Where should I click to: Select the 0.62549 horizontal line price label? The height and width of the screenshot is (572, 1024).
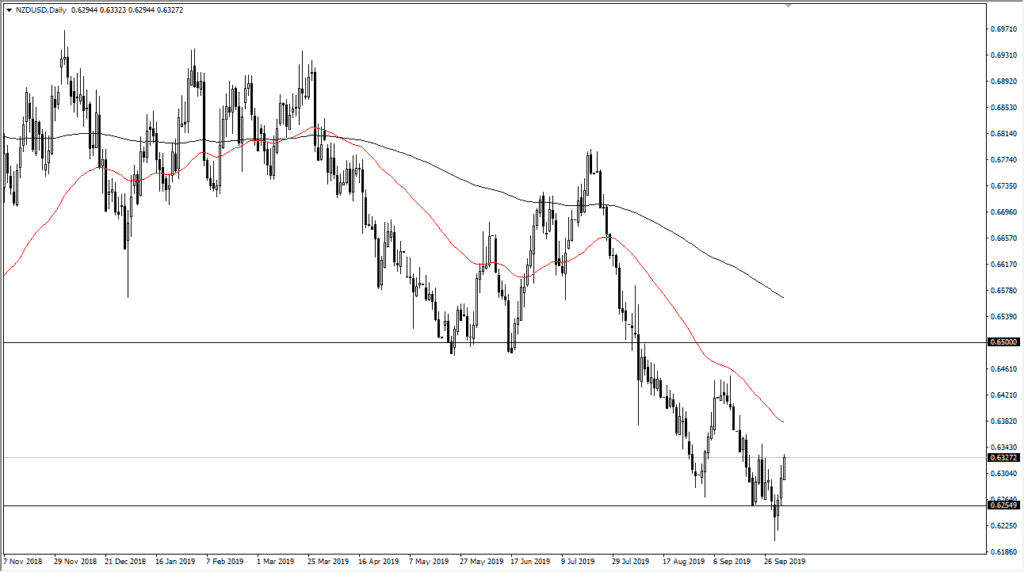(1004, 506)
